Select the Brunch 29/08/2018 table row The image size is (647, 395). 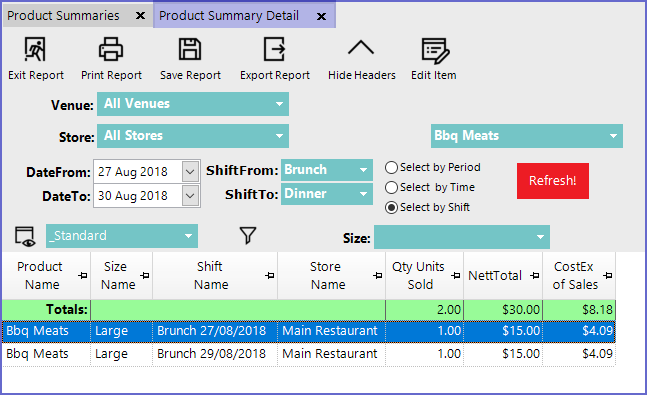[309, 354]
